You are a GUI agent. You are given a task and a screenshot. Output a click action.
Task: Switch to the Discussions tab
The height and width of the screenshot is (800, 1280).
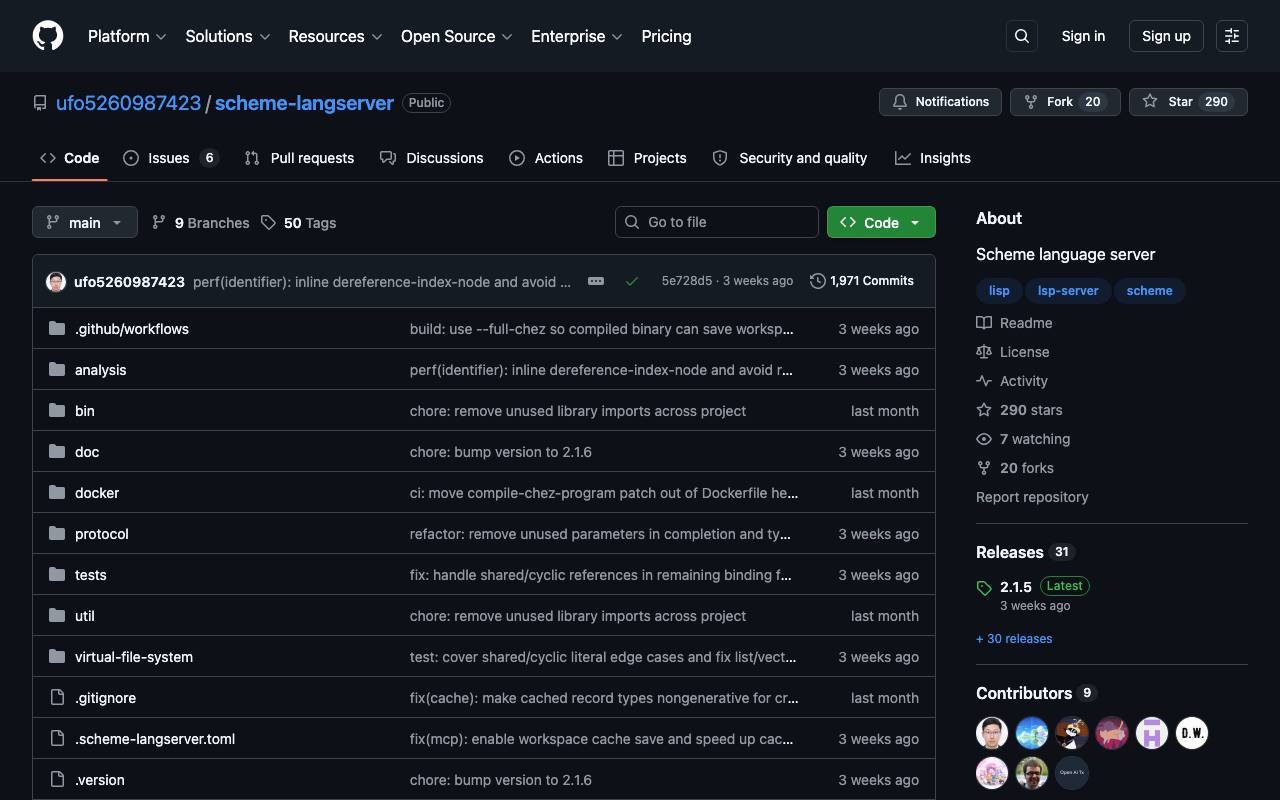[432, 158]
